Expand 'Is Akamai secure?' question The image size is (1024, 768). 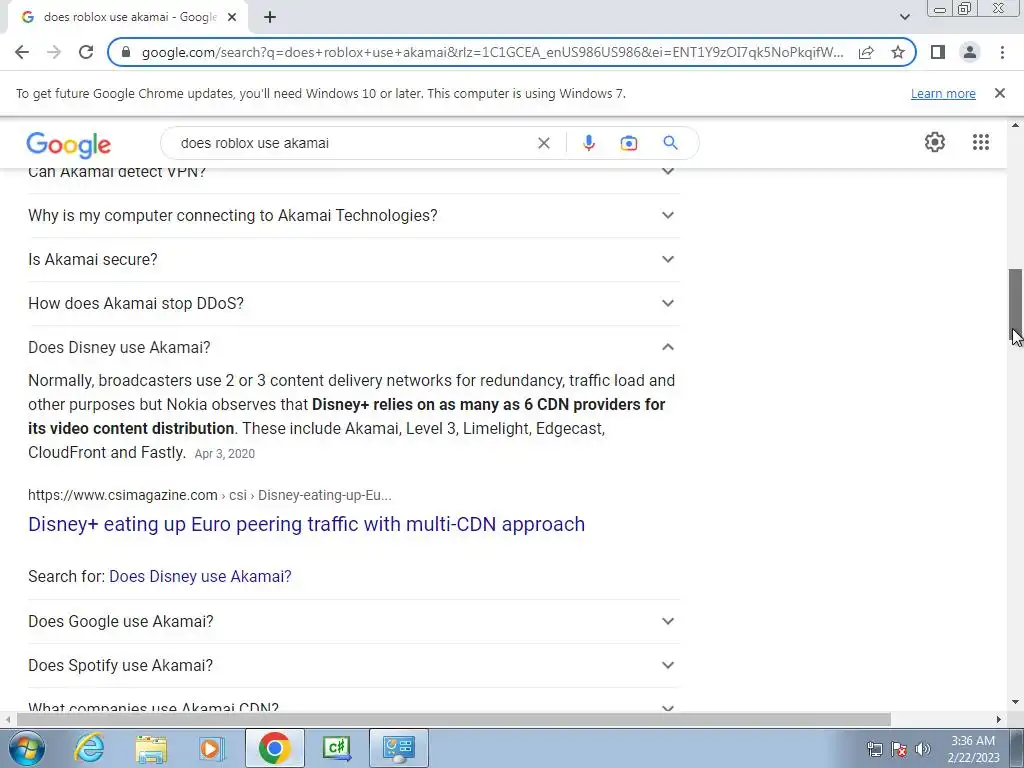pos(353,259)
